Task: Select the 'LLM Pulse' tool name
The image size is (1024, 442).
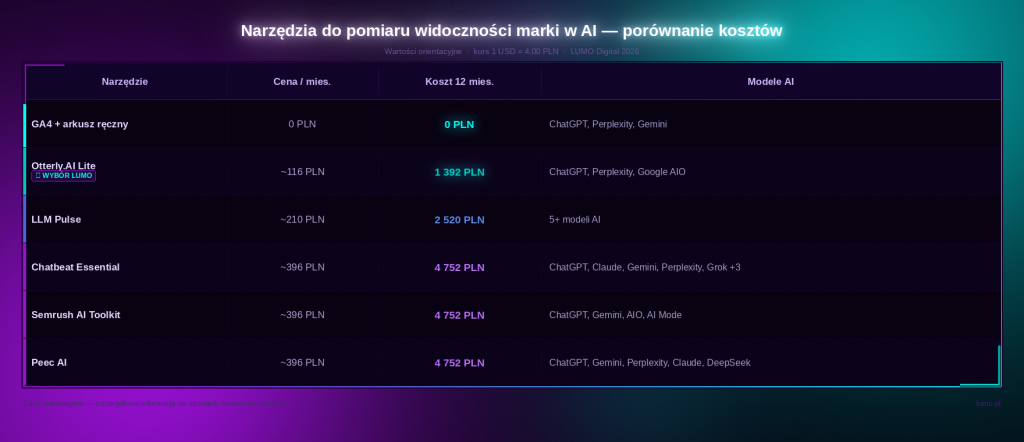Action: point(56,219)
